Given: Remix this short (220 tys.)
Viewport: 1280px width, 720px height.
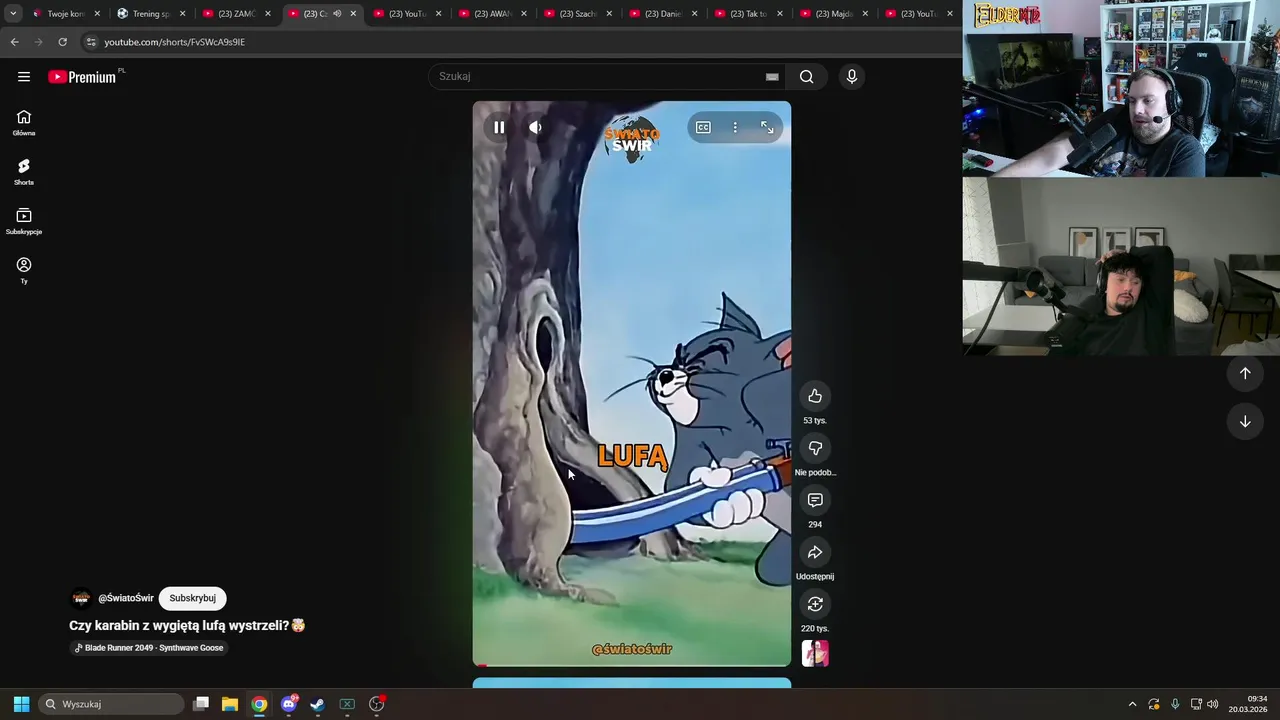Looking at the screenshot, I should 815,604.
